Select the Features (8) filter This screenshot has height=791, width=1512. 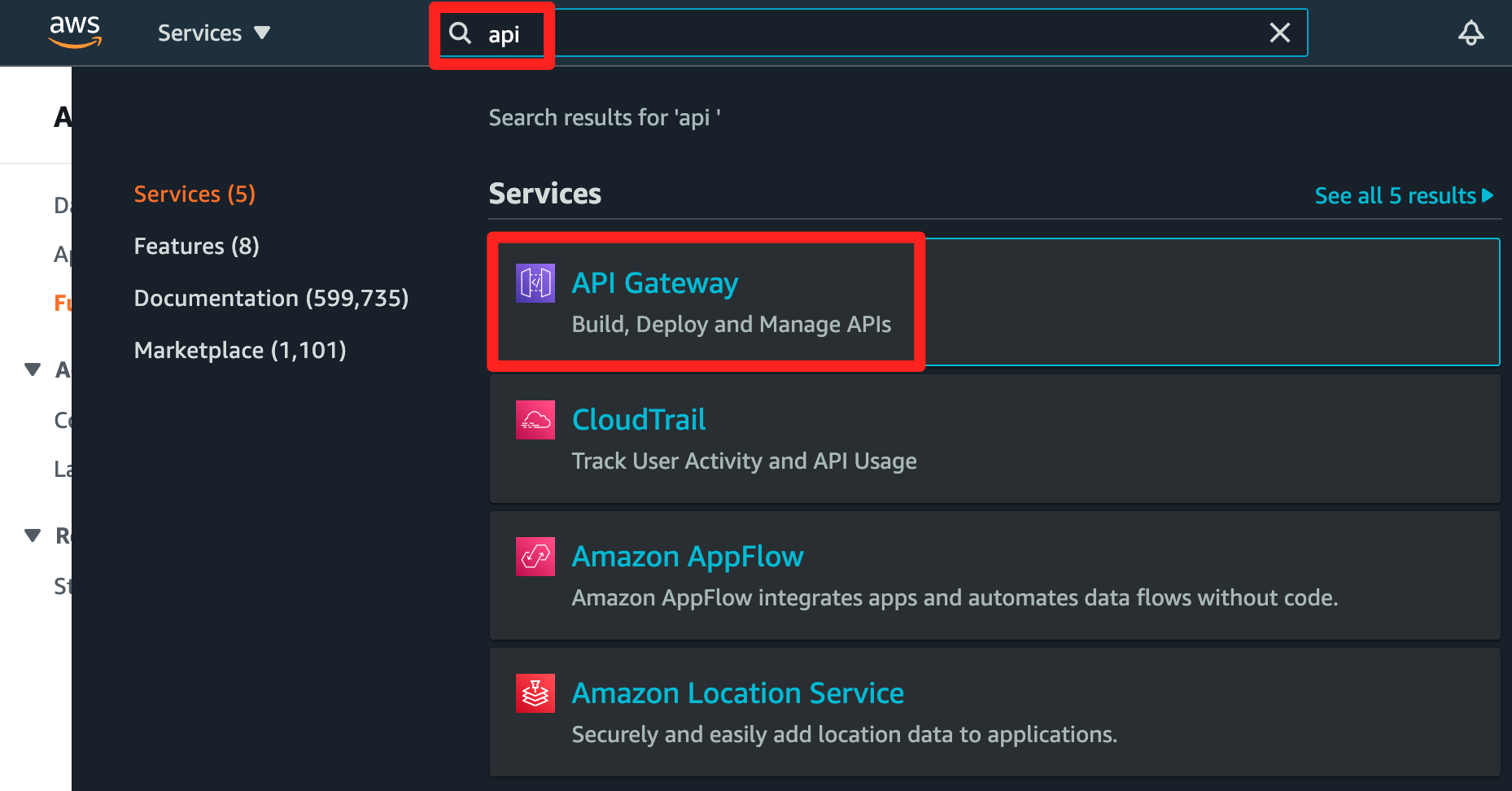tap(196, 246)
